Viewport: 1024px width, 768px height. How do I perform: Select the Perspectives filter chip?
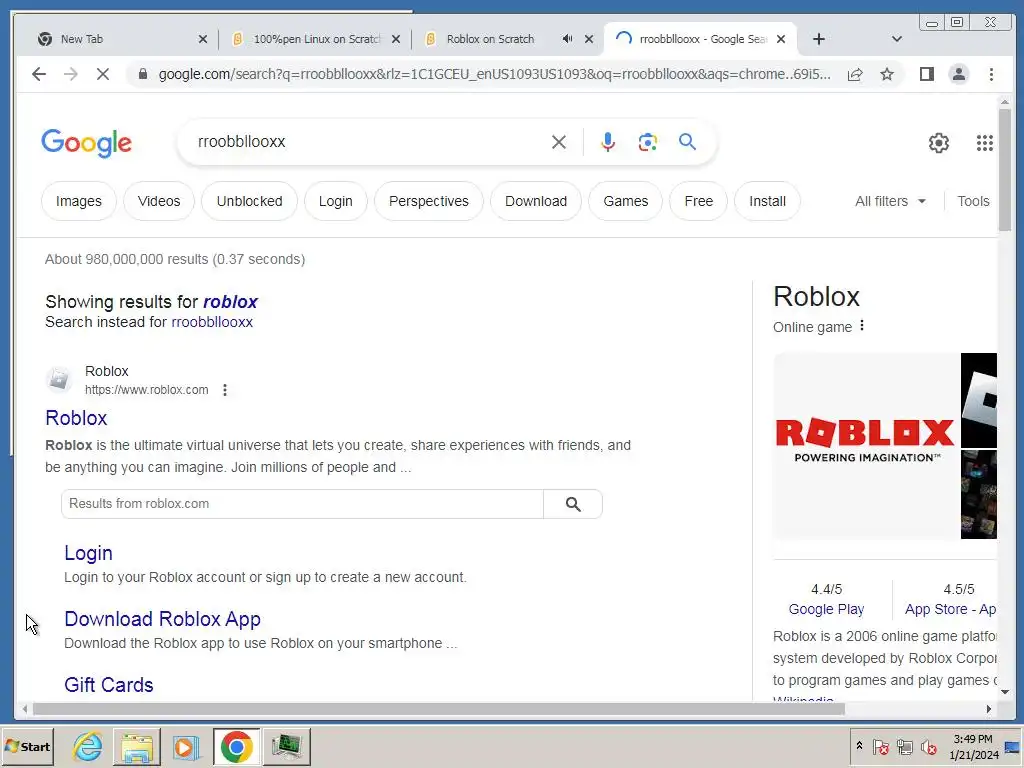[x=428, y=201]
